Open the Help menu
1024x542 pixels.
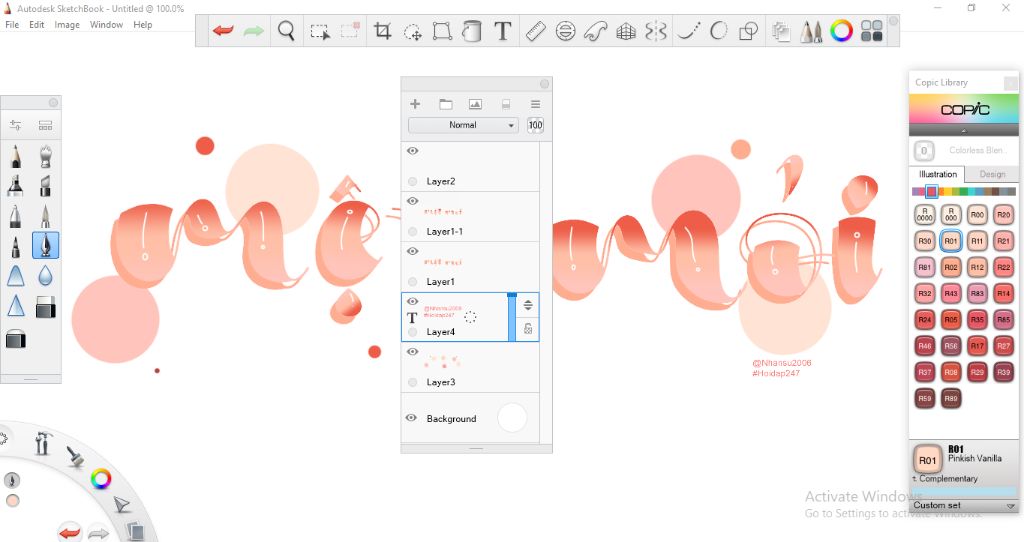143,25
